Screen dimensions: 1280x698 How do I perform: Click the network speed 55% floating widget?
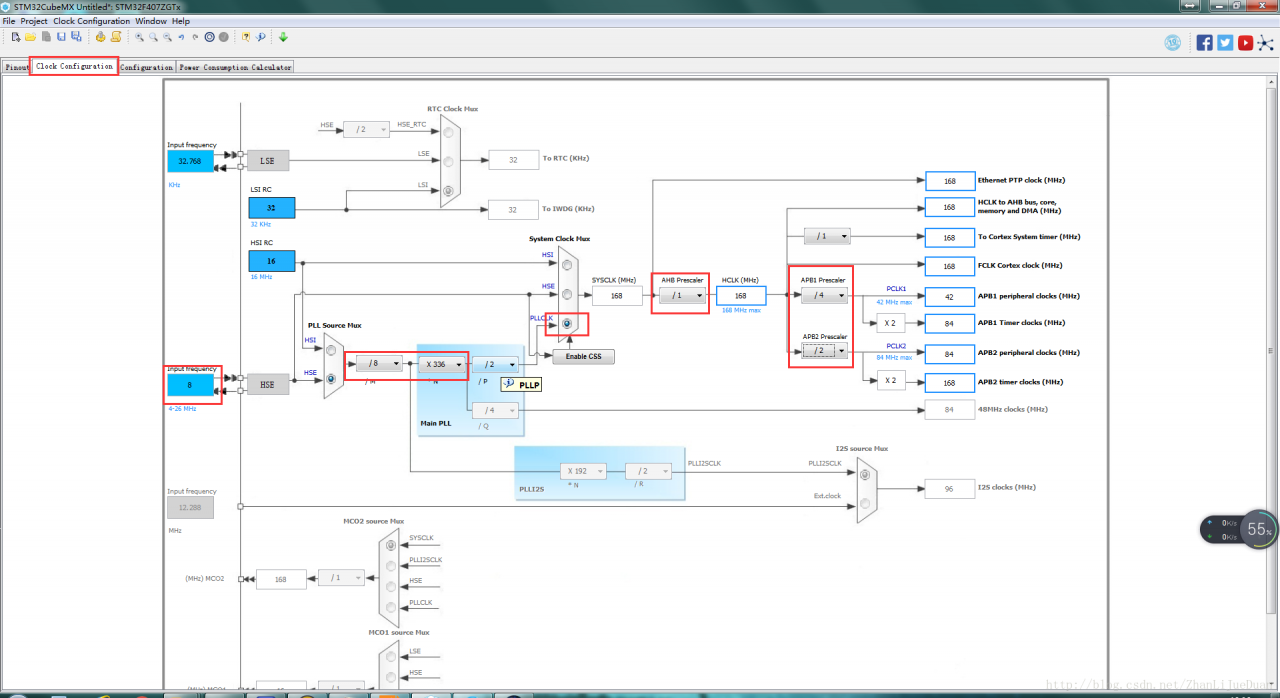[x=1239, y=529]
